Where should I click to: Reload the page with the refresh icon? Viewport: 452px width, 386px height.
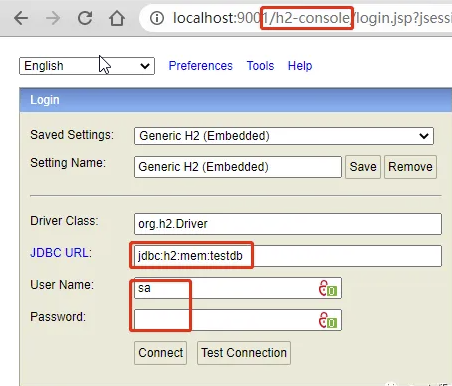(85, 18)
